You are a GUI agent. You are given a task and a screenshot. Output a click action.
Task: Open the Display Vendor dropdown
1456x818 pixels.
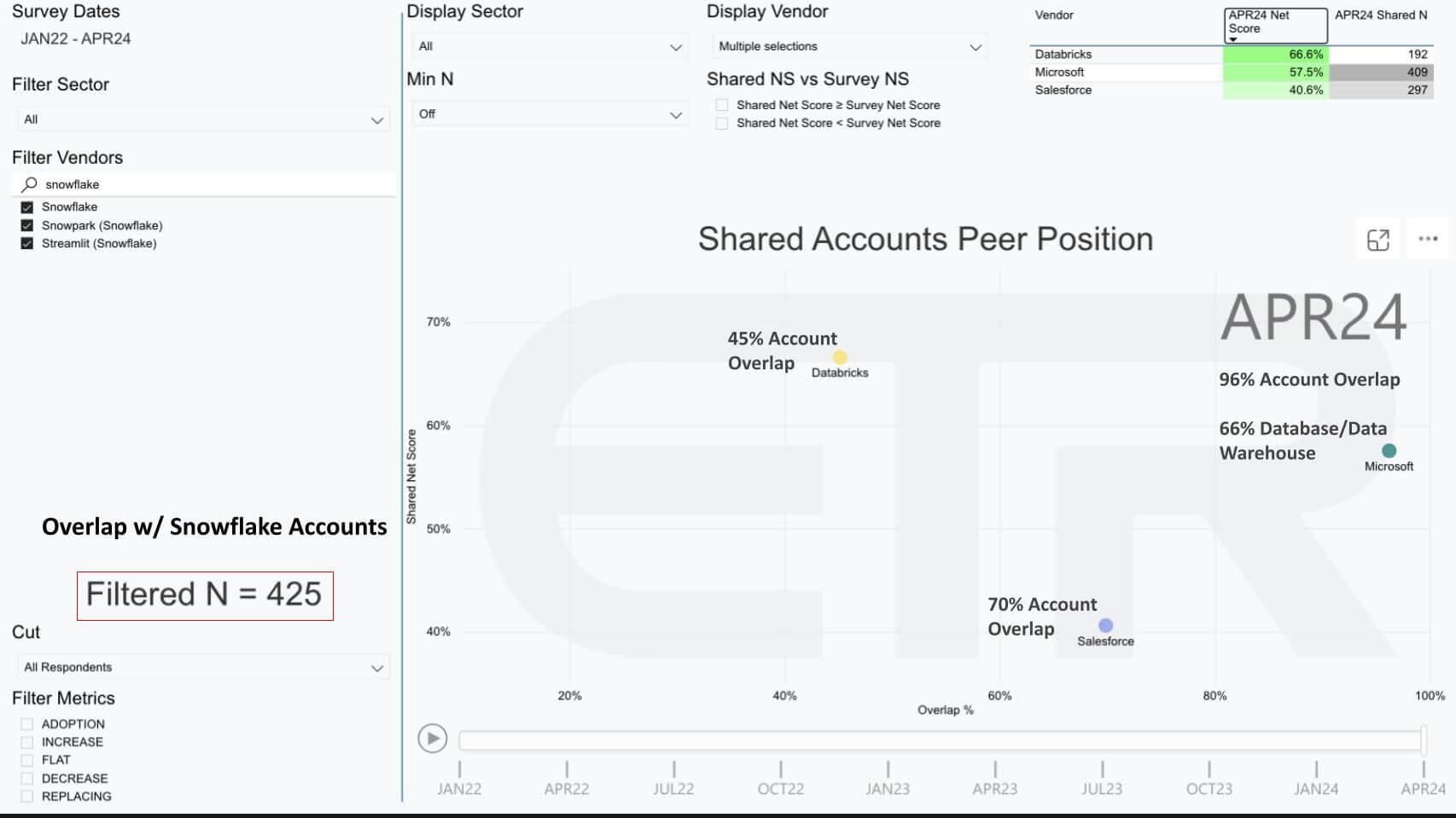tap(849, 46)
